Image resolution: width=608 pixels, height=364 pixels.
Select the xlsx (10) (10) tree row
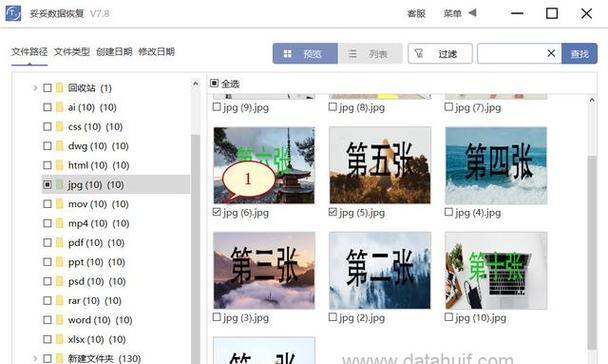[x=116, y=340]
